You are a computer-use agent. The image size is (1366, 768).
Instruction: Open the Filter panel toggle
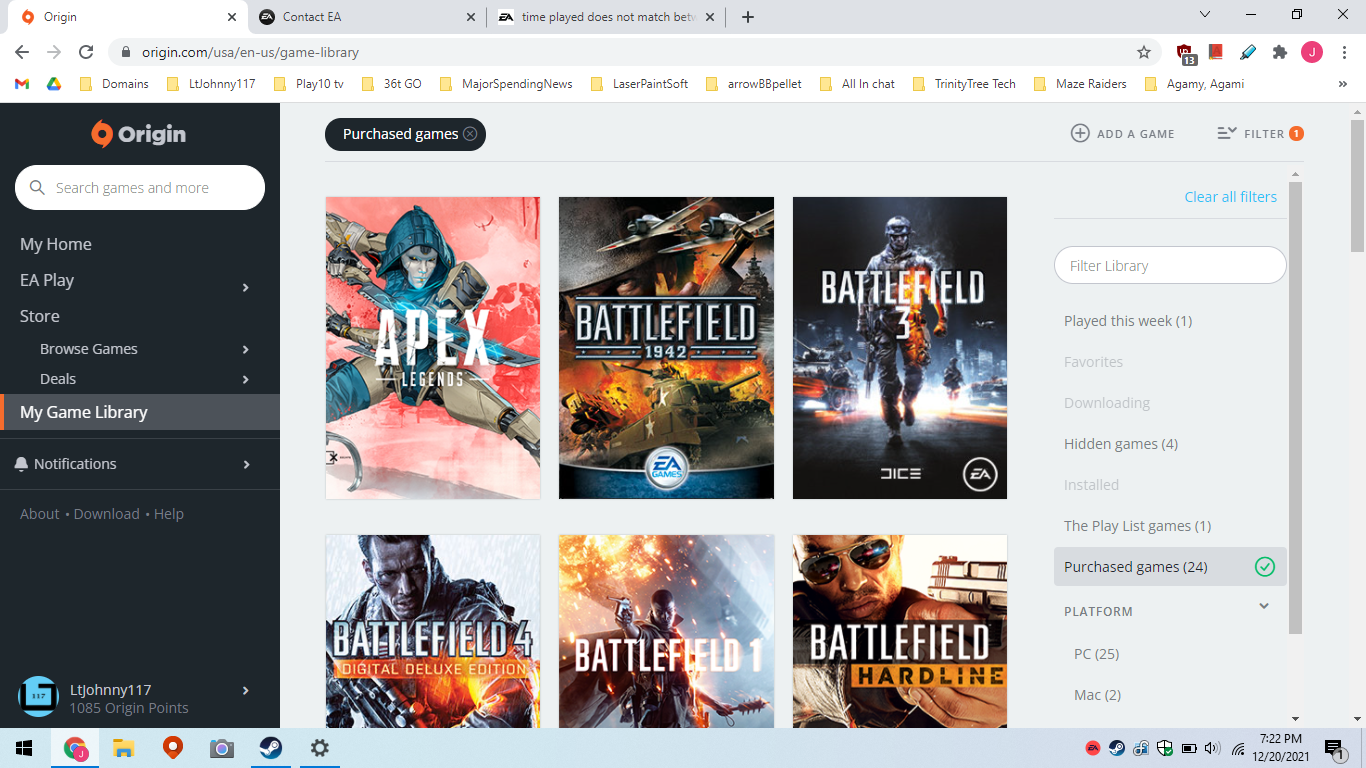[x=1260, y=133]
